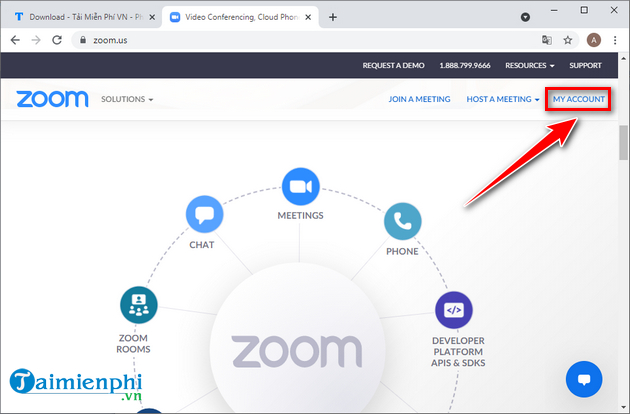Expand Host a Meeting dropdown
This screenshot has width=630, height=414.
503,99
